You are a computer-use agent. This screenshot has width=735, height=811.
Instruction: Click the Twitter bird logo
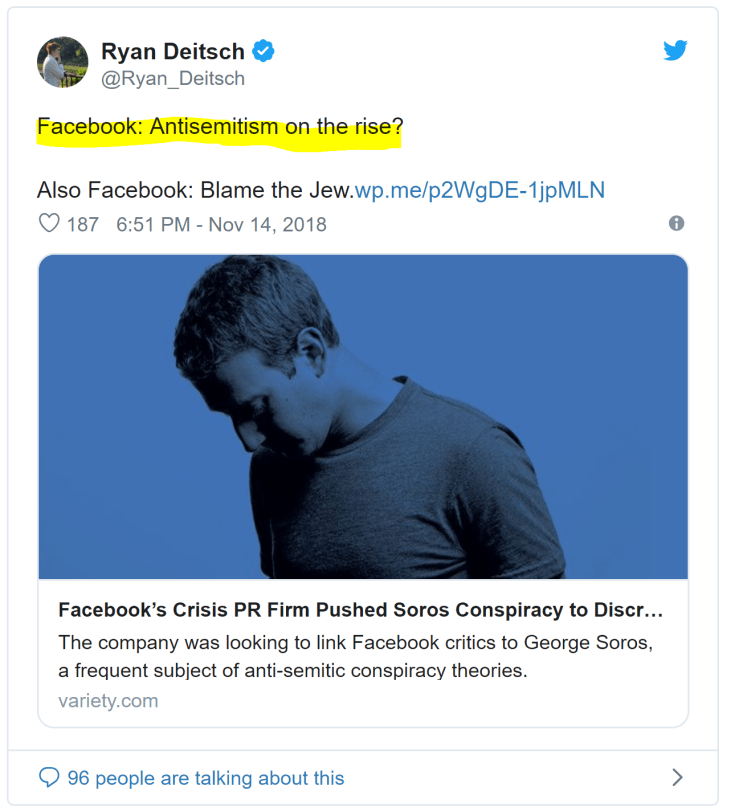pos(676,50)
